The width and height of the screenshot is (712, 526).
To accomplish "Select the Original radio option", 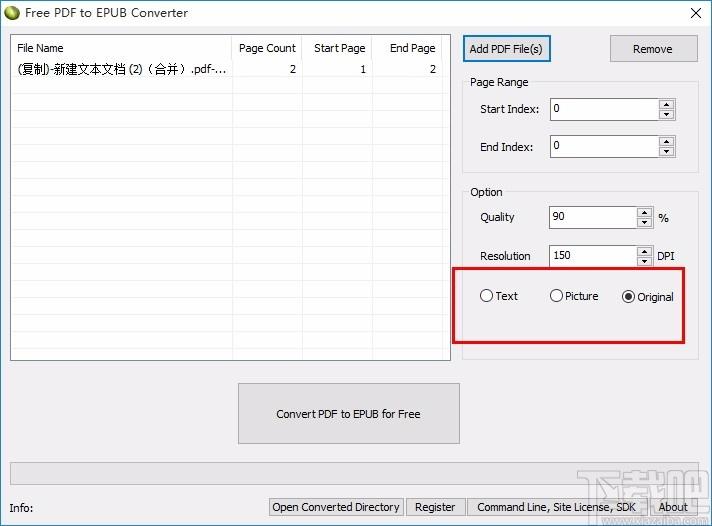I will tap(628, 297).
